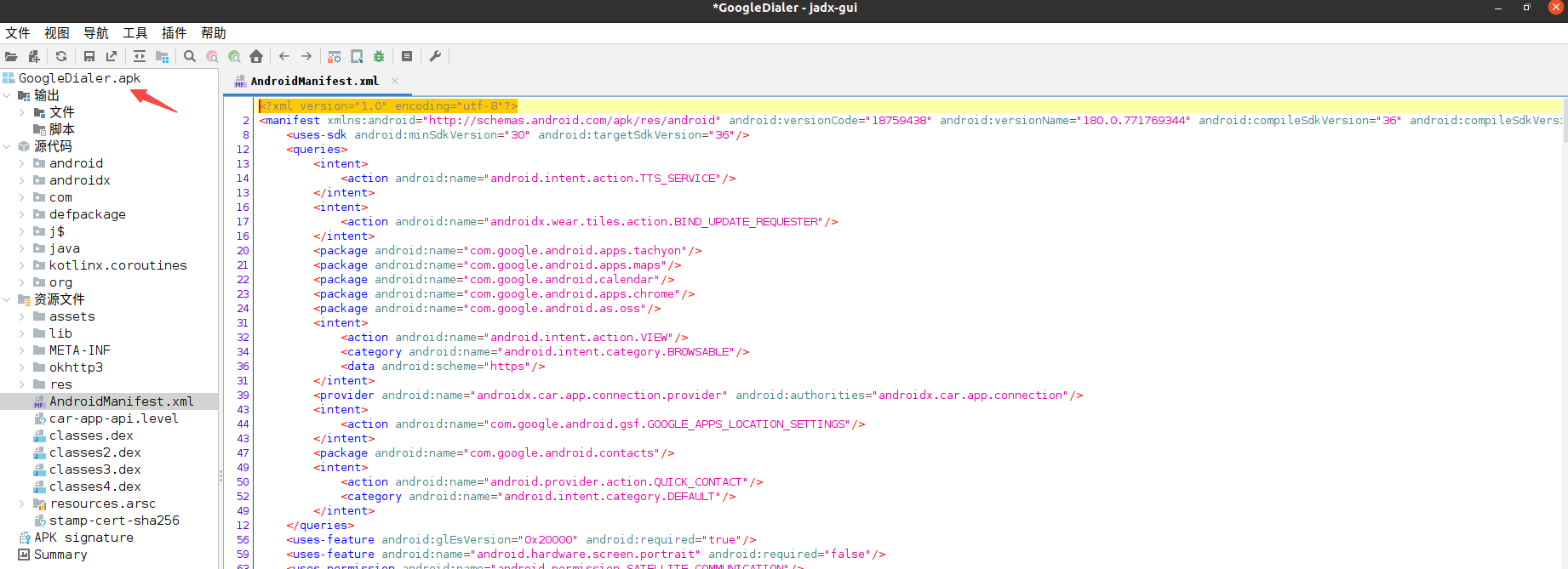The image size is (1568, 569).
Task: Go to main activity home icon
Action: 256,56
